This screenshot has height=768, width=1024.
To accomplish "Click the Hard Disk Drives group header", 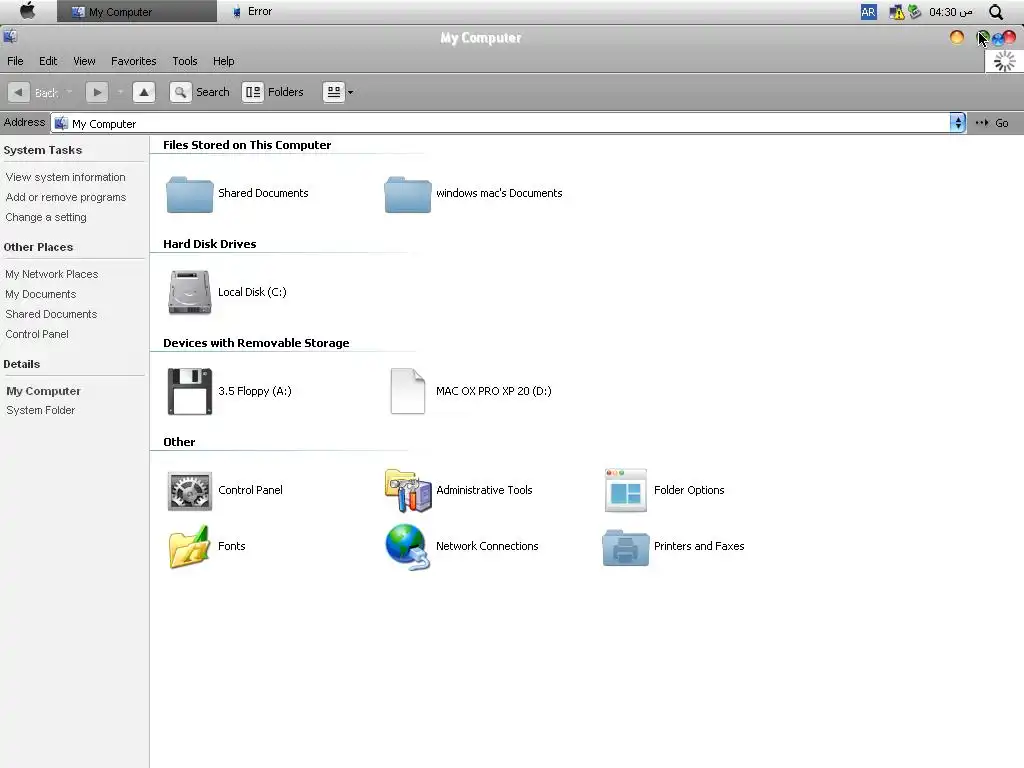I will [210, 244].
